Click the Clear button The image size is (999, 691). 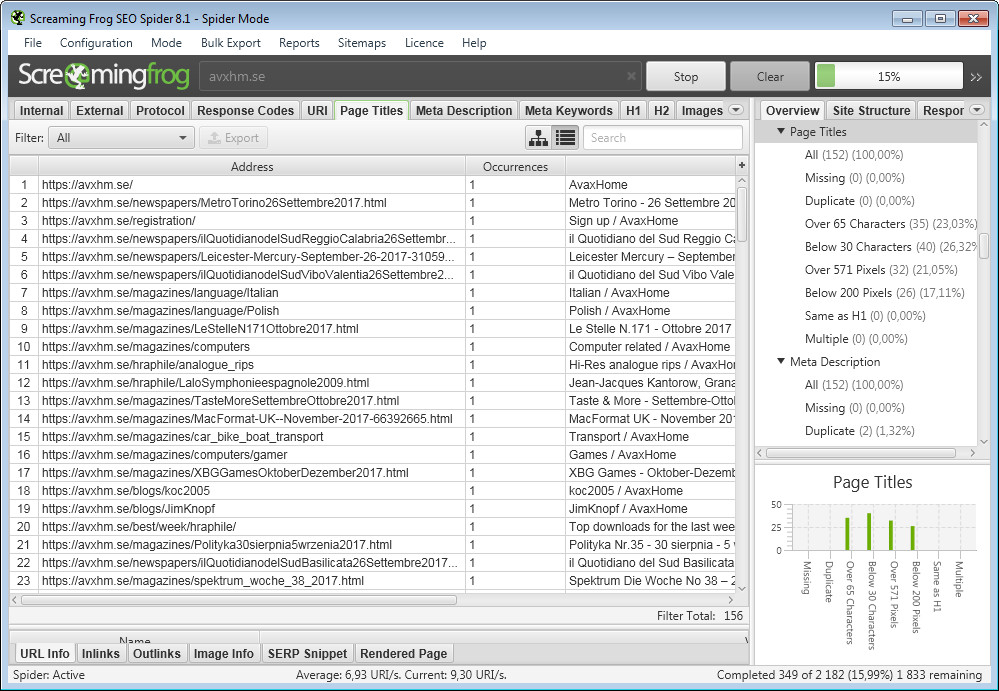click(770, 76)
